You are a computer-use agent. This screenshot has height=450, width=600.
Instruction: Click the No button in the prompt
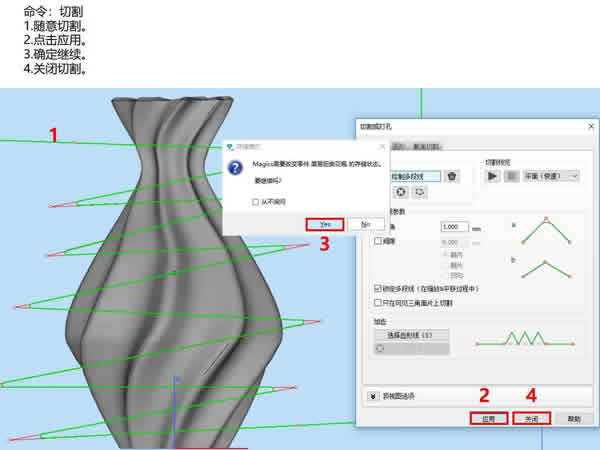(x=364, y=224)
